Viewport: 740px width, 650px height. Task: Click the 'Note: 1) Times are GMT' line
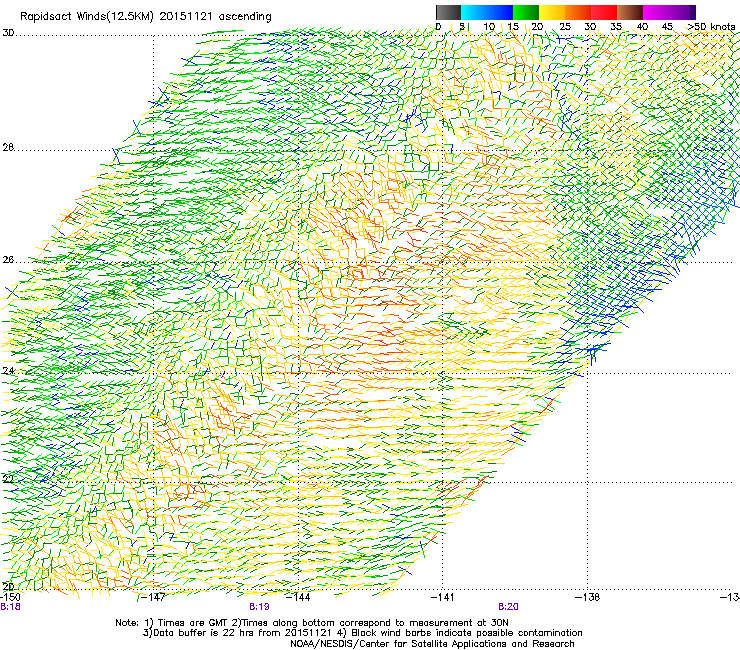coord(311,623)
